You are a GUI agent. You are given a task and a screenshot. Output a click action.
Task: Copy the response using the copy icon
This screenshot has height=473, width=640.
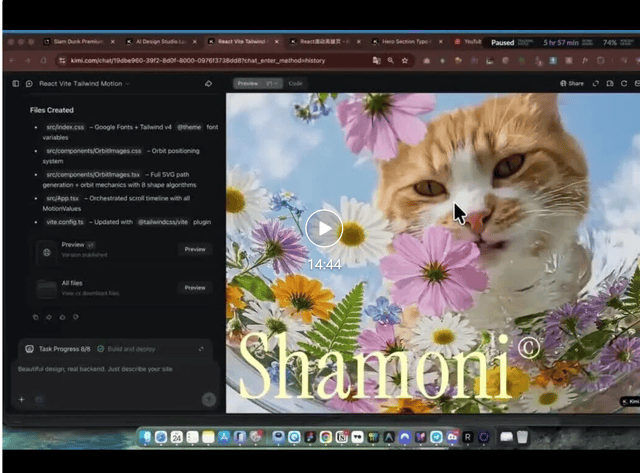(x=35, y=317)
